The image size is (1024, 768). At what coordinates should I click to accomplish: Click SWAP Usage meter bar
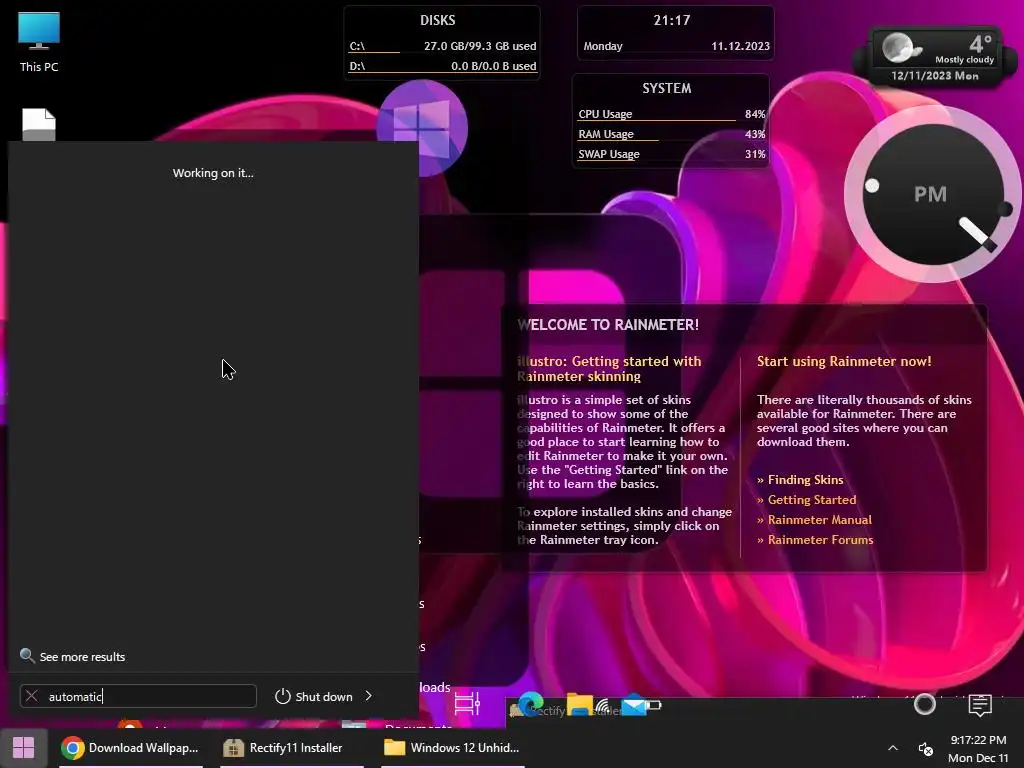[671, 155]
